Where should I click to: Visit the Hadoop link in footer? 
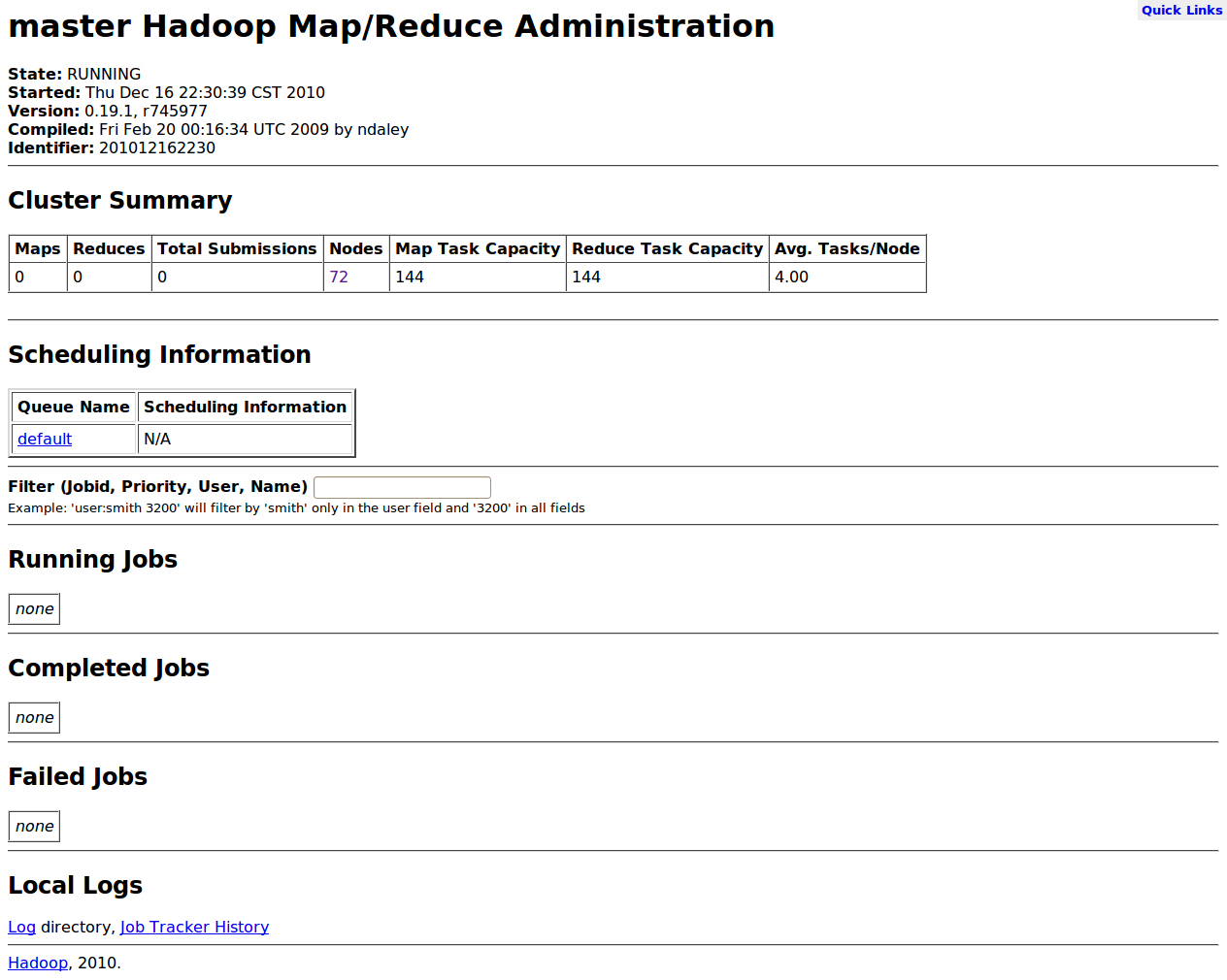pyautogui.click(x=38, y=963)
